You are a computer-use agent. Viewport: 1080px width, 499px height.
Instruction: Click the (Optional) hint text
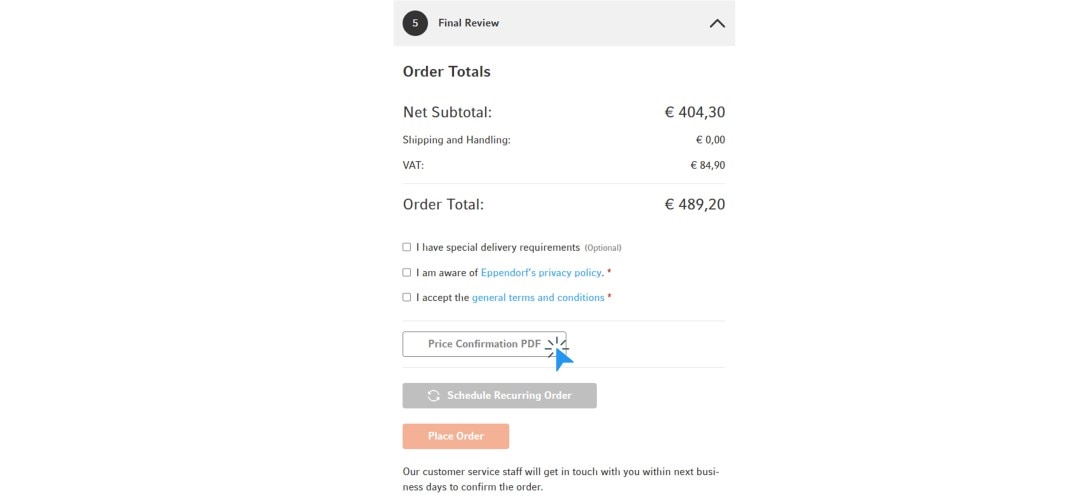pos(603,248)
